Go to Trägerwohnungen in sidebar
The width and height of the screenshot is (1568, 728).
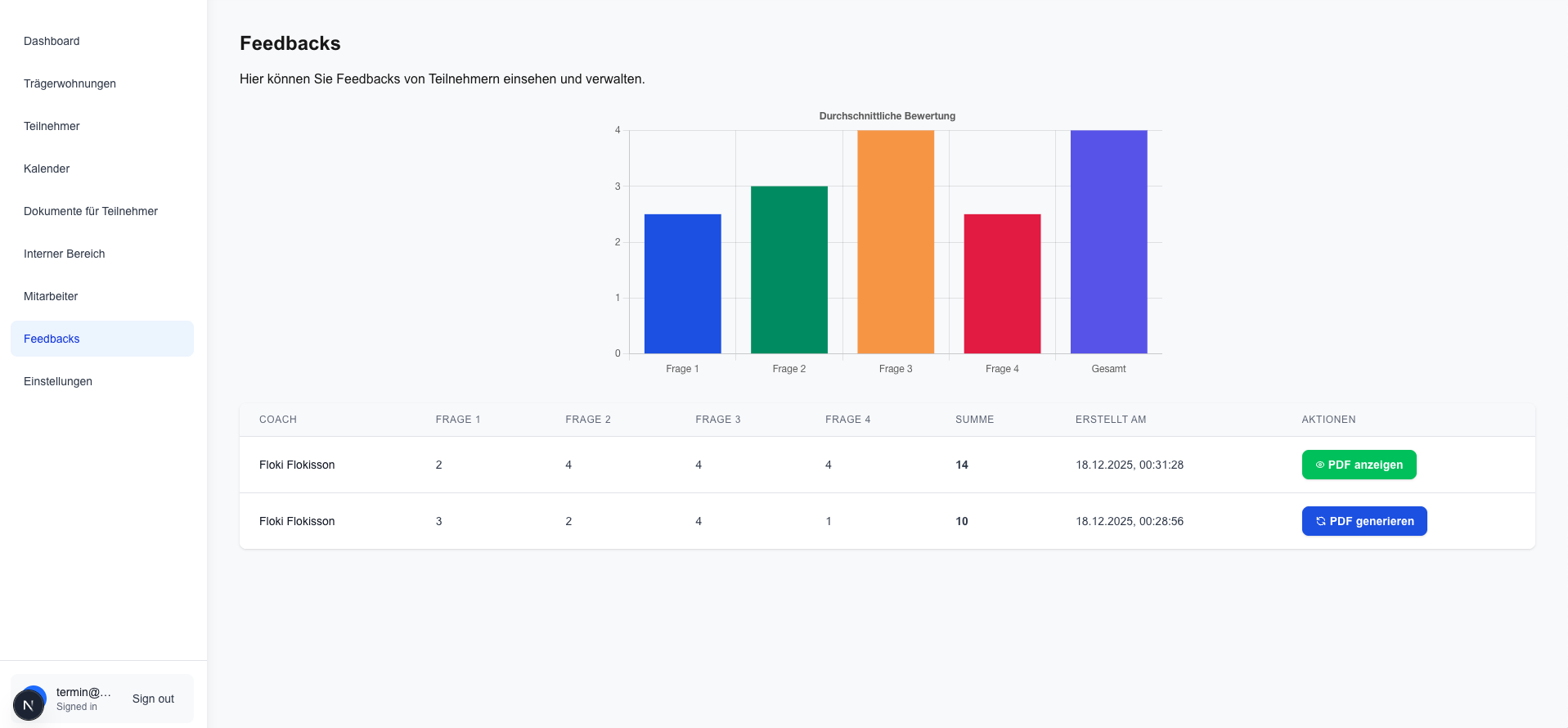click(x=70, y=83)
